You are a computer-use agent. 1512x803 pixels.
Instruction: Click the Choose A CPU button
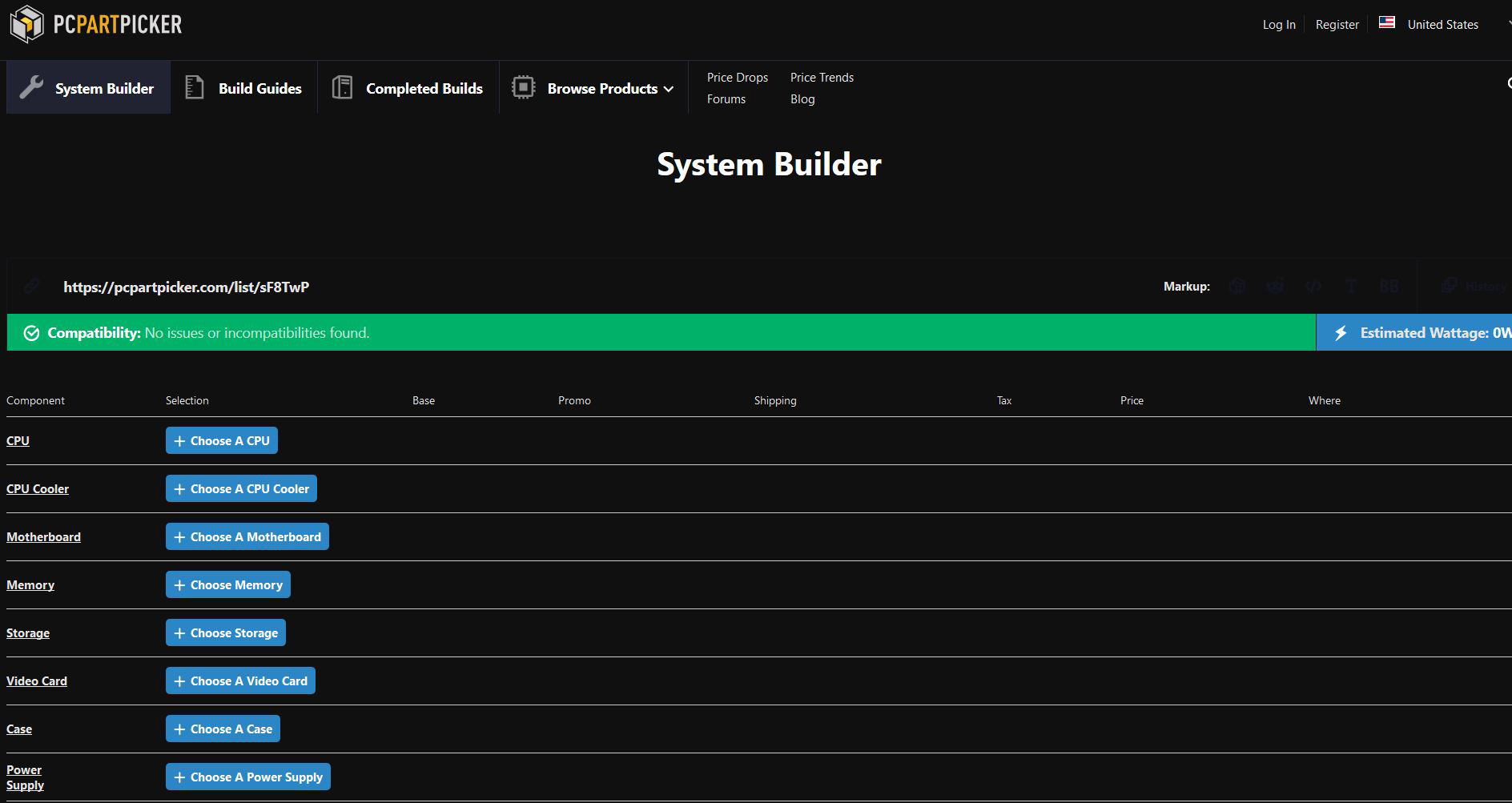click(222, 440)
